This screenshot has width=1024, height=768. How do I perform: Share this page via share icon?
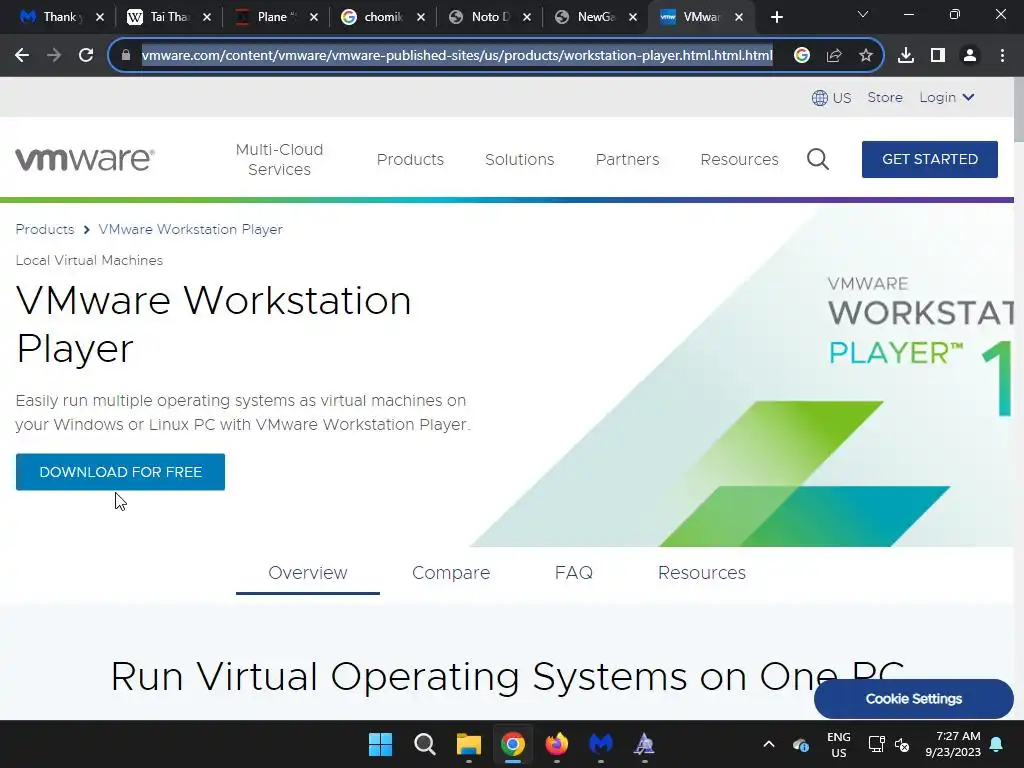pyautogui.click(x=834, y=56)
